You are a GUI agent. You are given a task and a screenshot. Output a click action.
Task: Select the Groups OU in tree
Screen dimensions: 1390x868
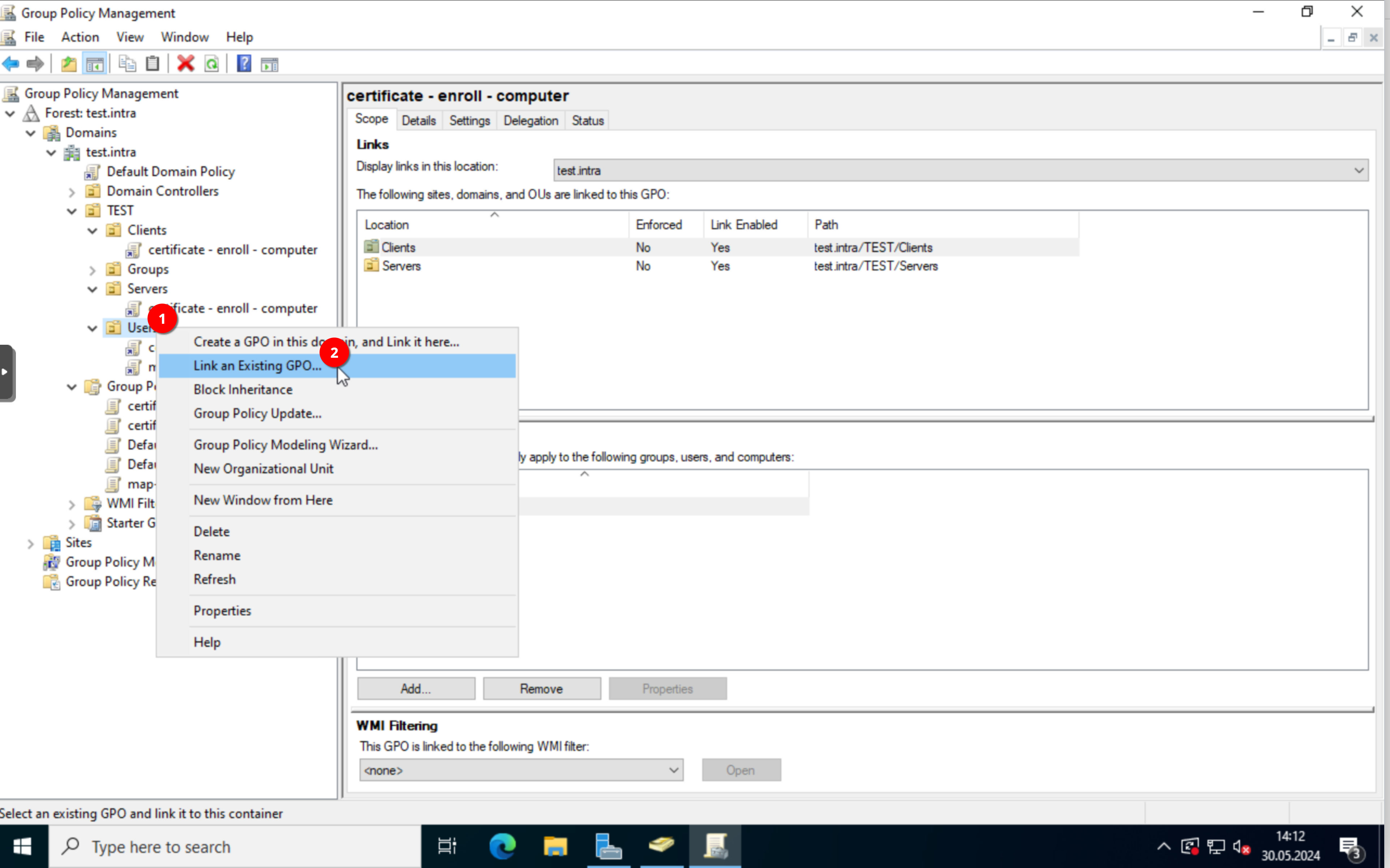click(x=147, y=269)
